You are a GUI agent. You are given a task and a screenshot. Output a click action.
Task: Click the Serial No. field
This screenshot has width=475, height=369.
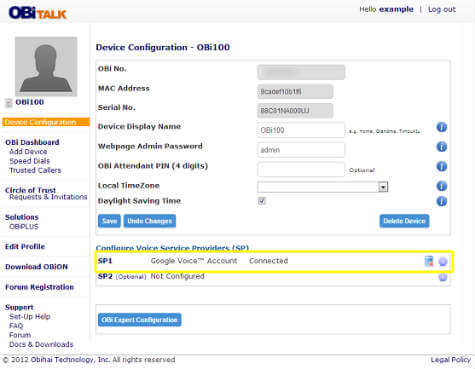[x=295, y=110]
